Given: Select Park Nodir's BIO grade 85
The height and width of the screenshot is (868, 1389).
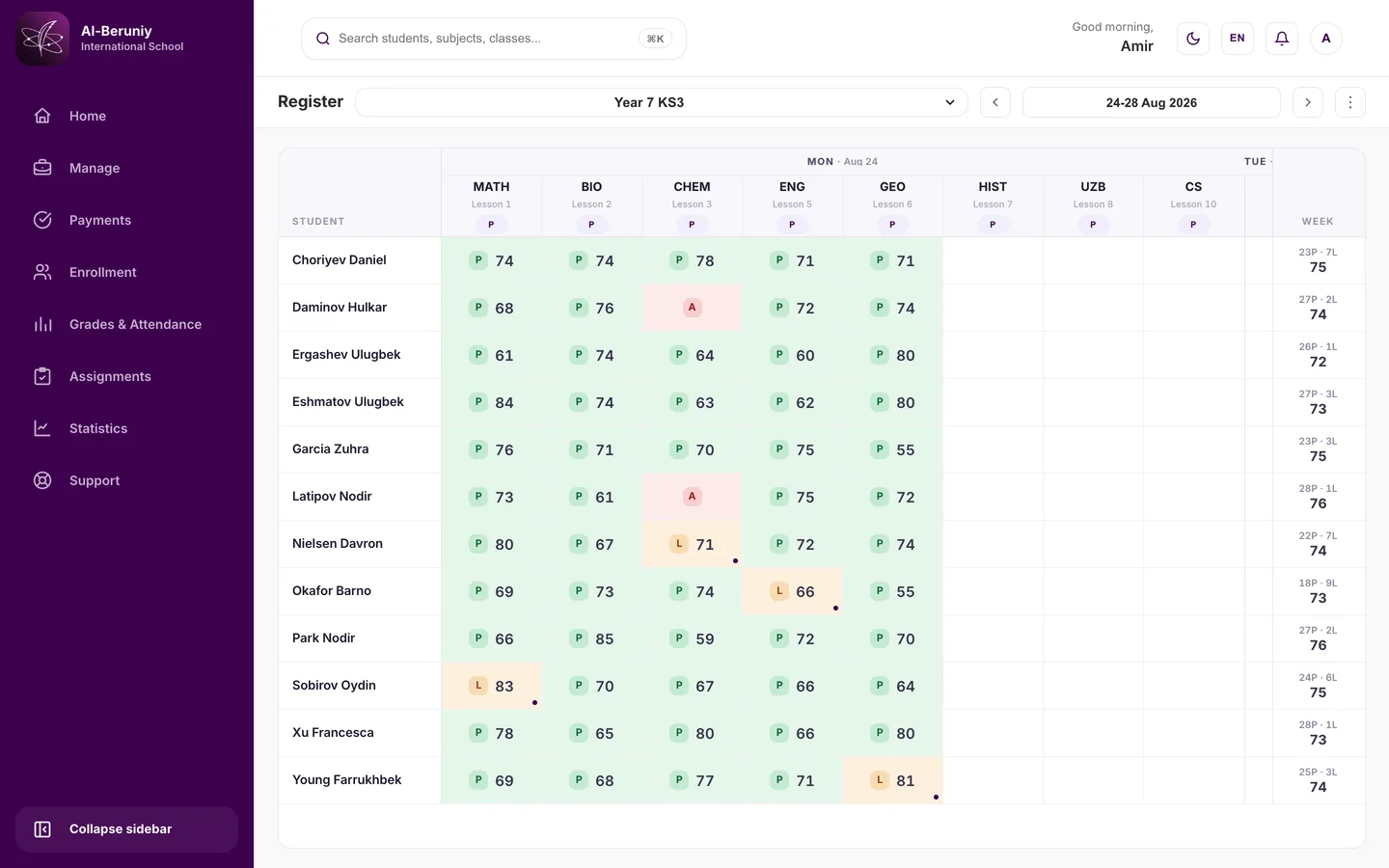Looking at the screenshot, I should click(605, 638).
